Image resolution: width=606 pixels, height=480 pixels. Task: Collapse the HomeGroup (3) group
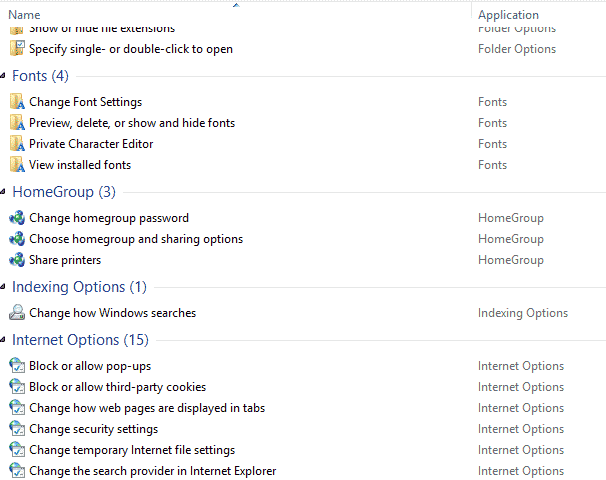tap(64, 192)
